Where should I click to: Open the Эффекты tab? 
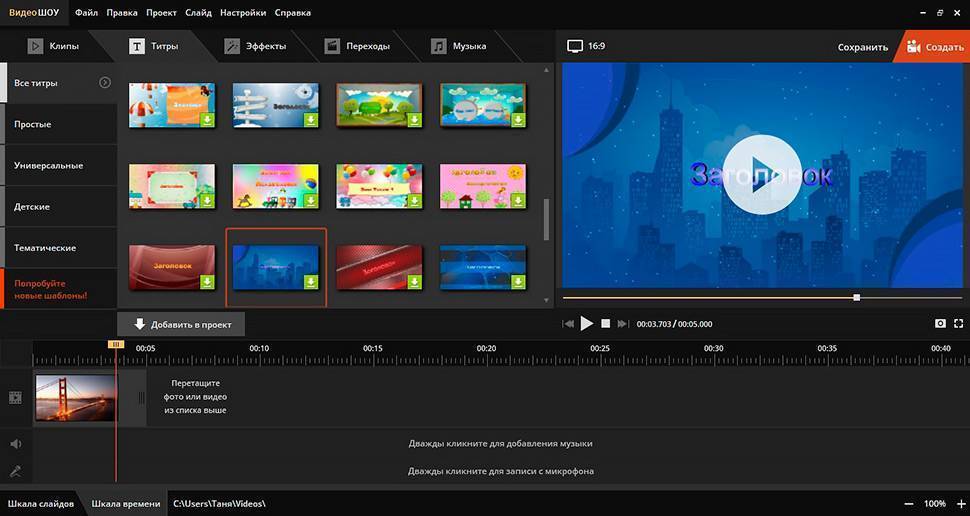point(256,46)
